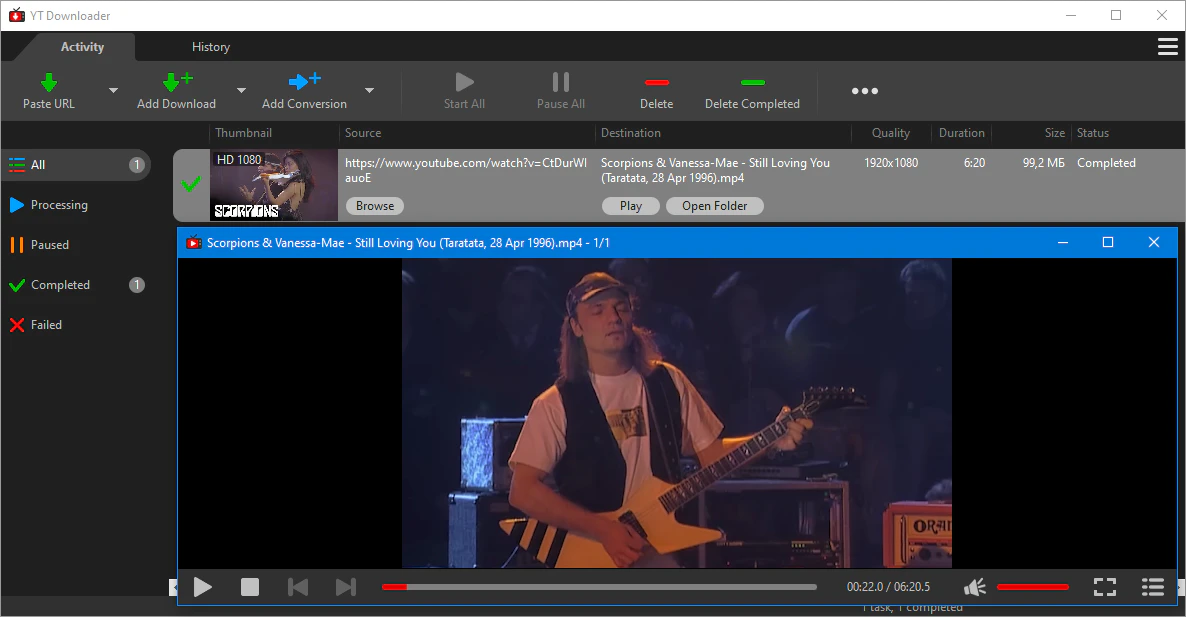This screenshot has width=1186, height=617.
Task: Toggle fullscreen in the video player
Action: (x=1105, y=587)
